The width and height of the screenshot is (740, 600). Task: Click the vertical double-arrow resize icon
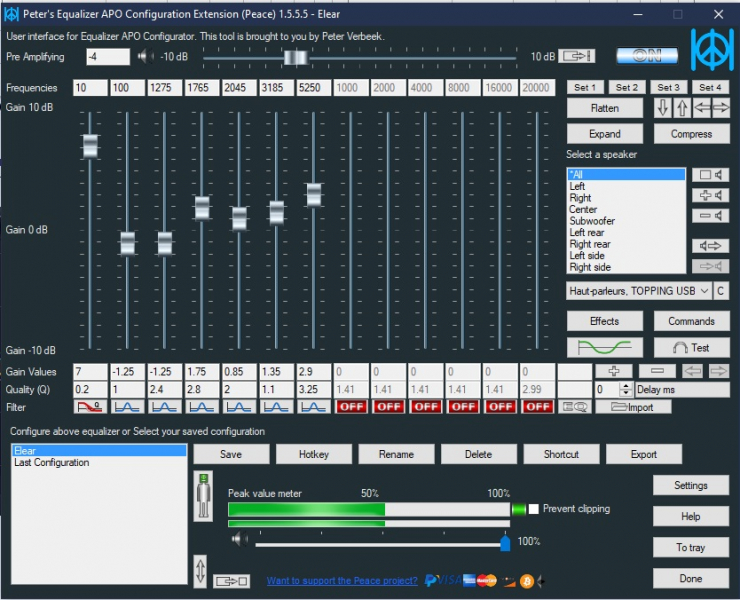point(200,571)
